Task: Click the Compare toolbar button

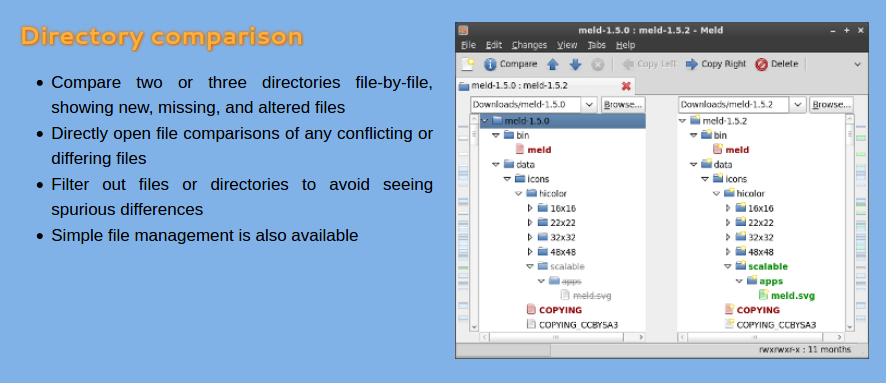Action: (x=510, y=64)
